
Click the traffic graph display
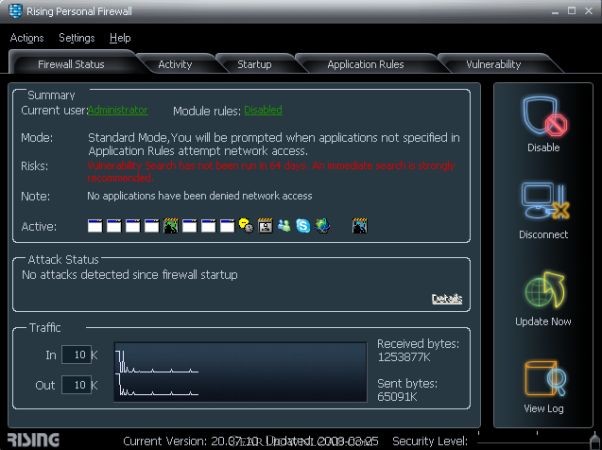[x=240, y=372]
